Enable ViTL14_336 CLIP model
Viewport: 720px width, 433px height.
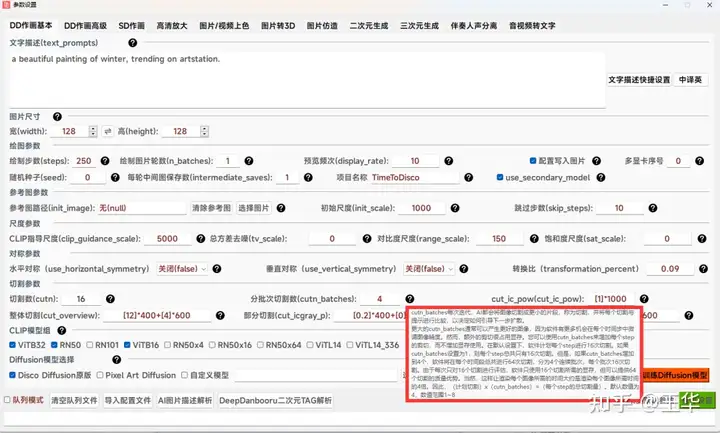tap(350, 345)
